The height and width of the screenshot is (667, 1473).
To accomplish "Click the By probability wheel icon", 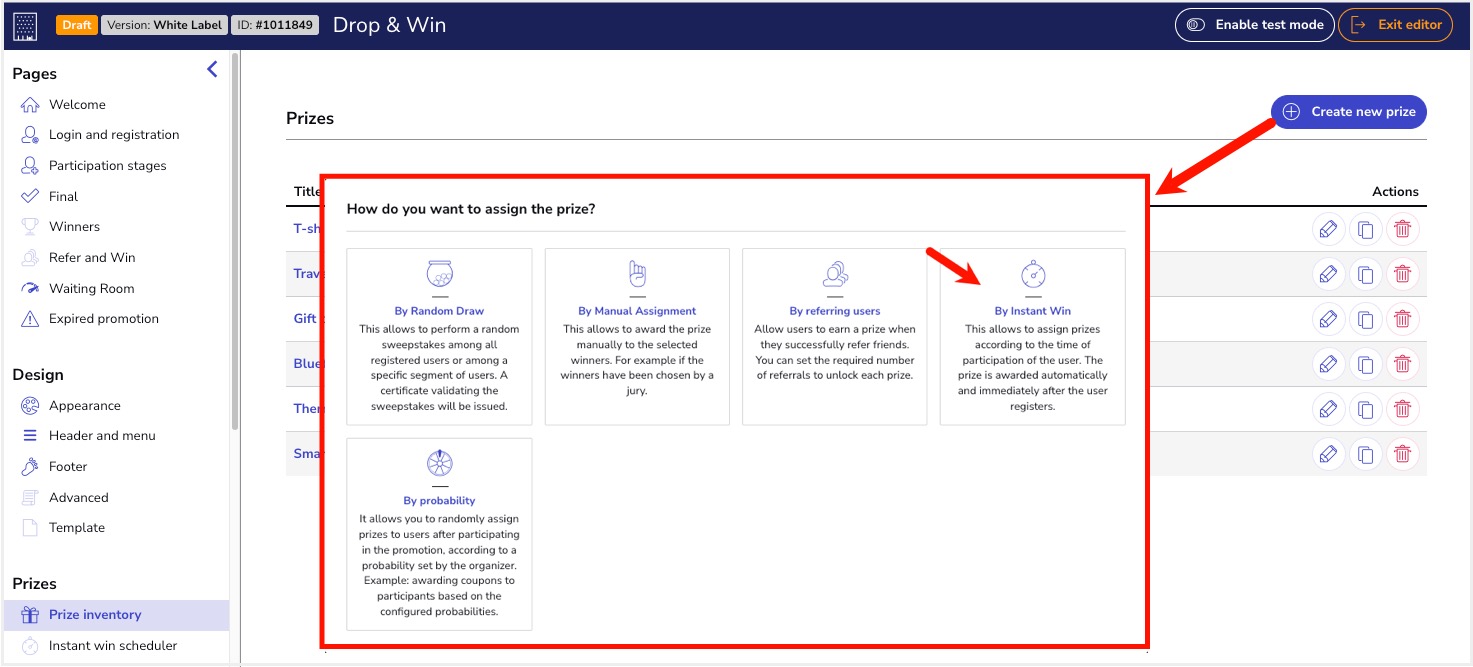I will 438,462.
